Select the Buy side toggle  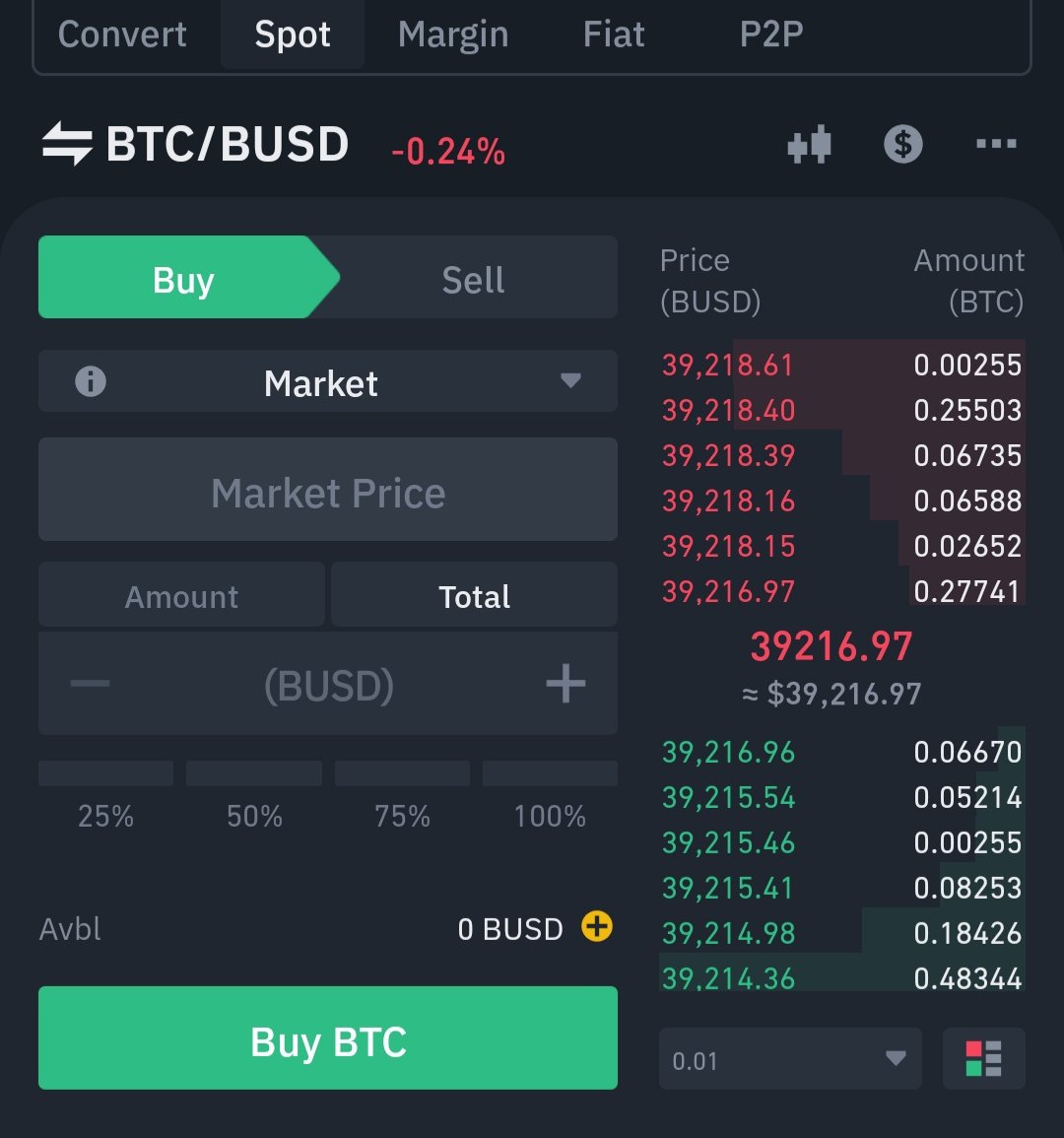[x=183, y=280]
